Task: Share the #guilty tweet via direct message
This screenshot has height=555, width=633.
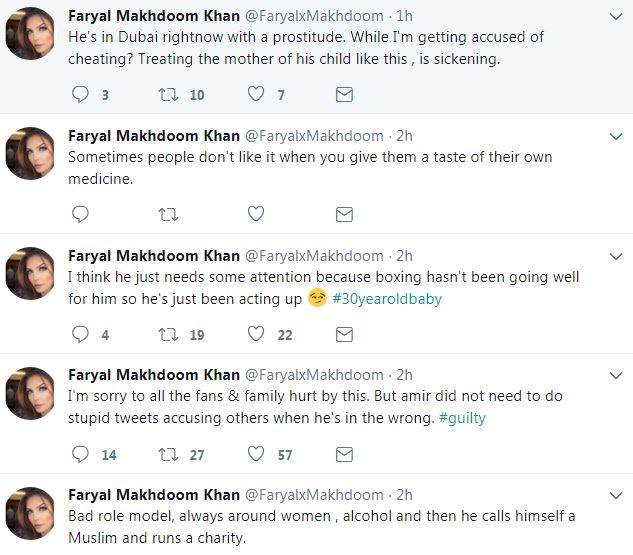Action: coord(344,454)
